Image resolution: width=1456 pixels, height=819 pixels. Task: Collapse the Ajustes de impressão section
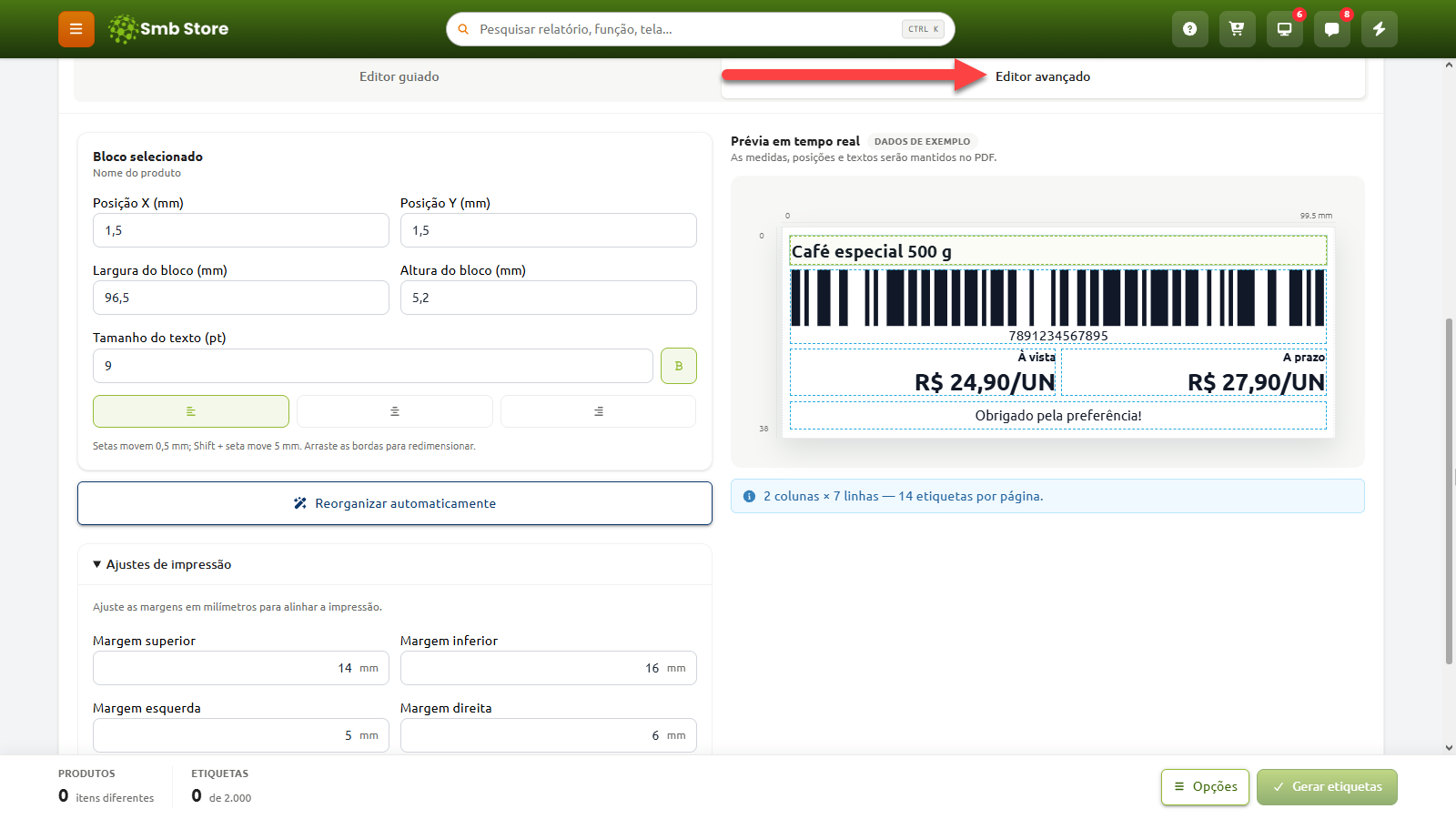coord(162,564)
